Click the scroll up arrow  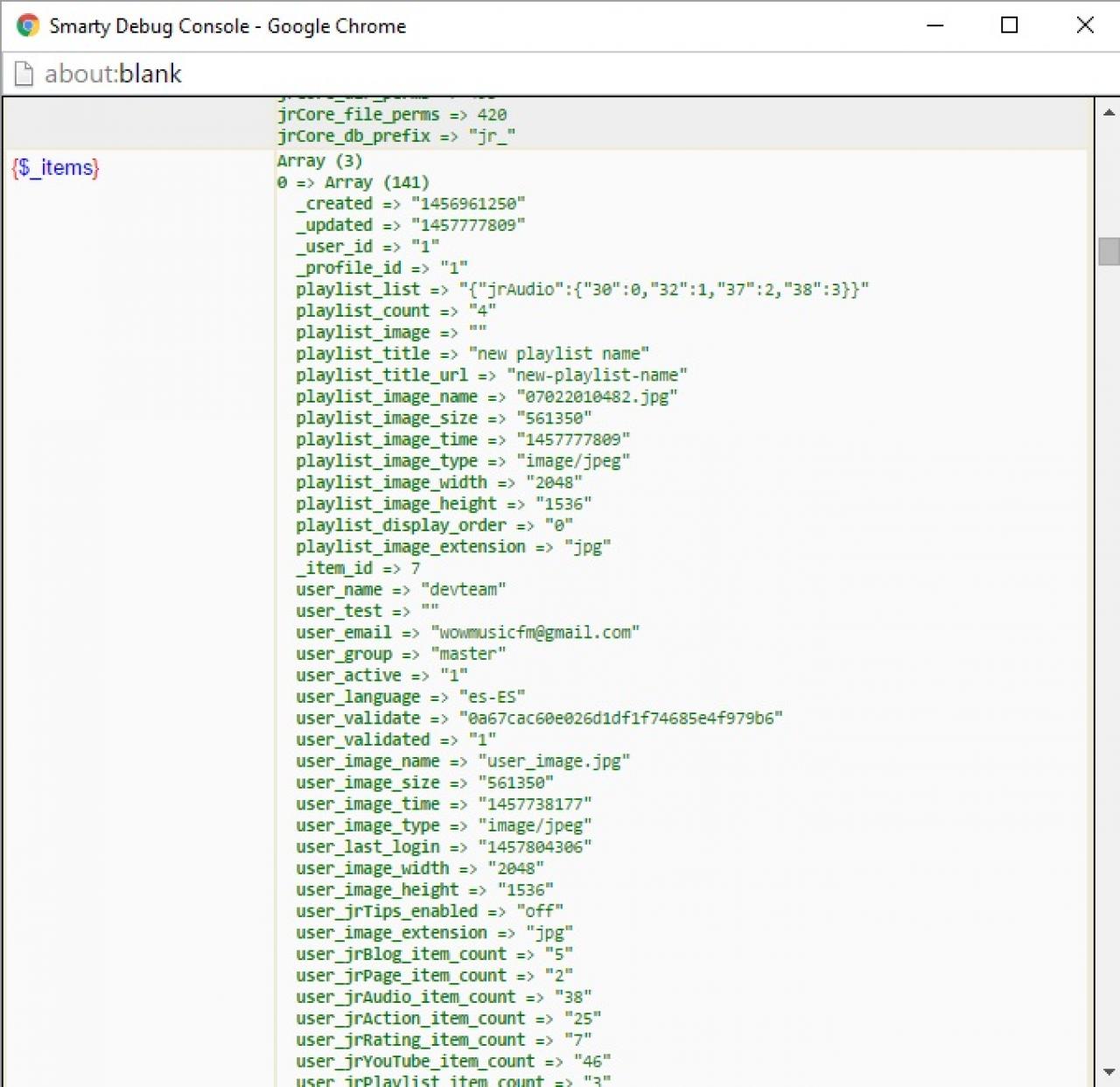click(1109, 112)
